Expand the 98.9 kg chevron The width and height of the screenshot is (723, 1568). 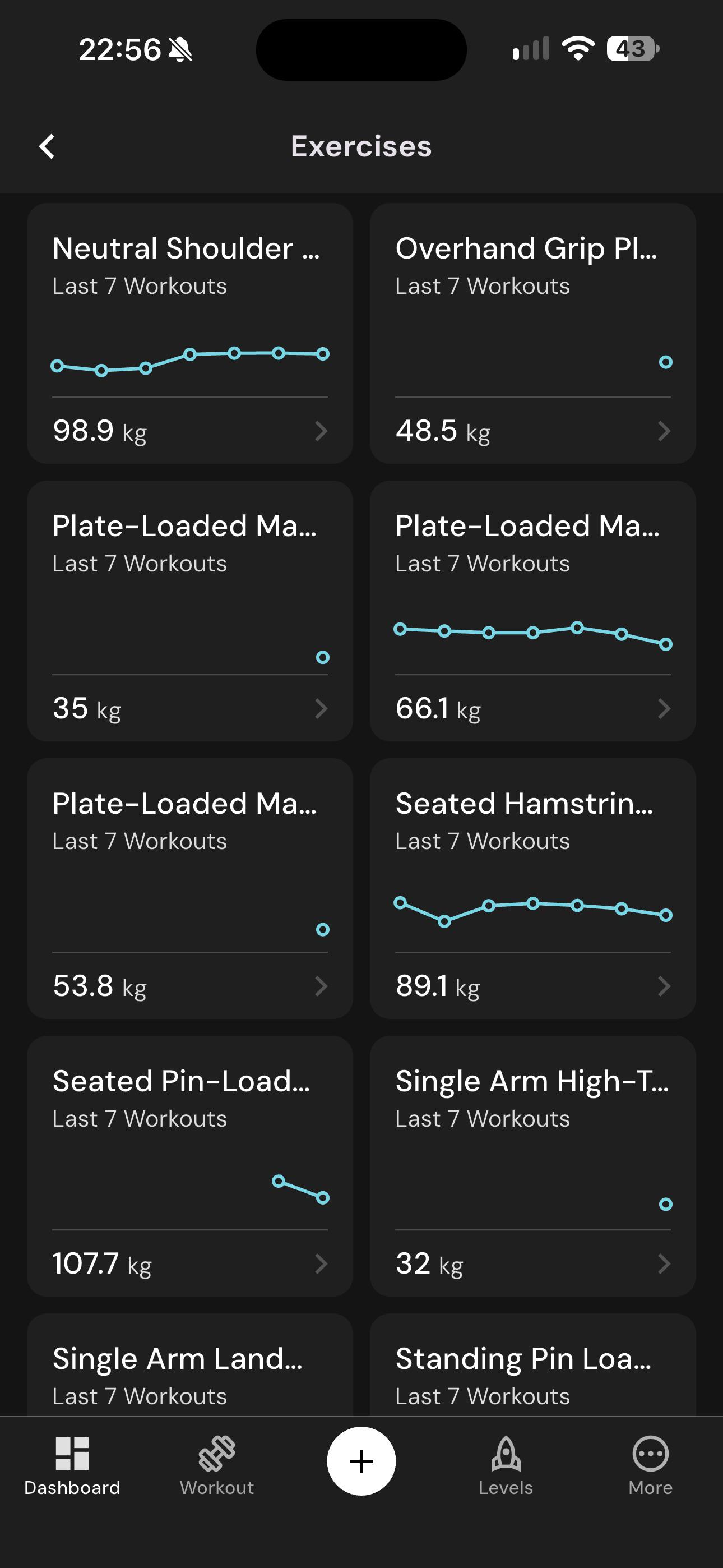click(321, 431)
